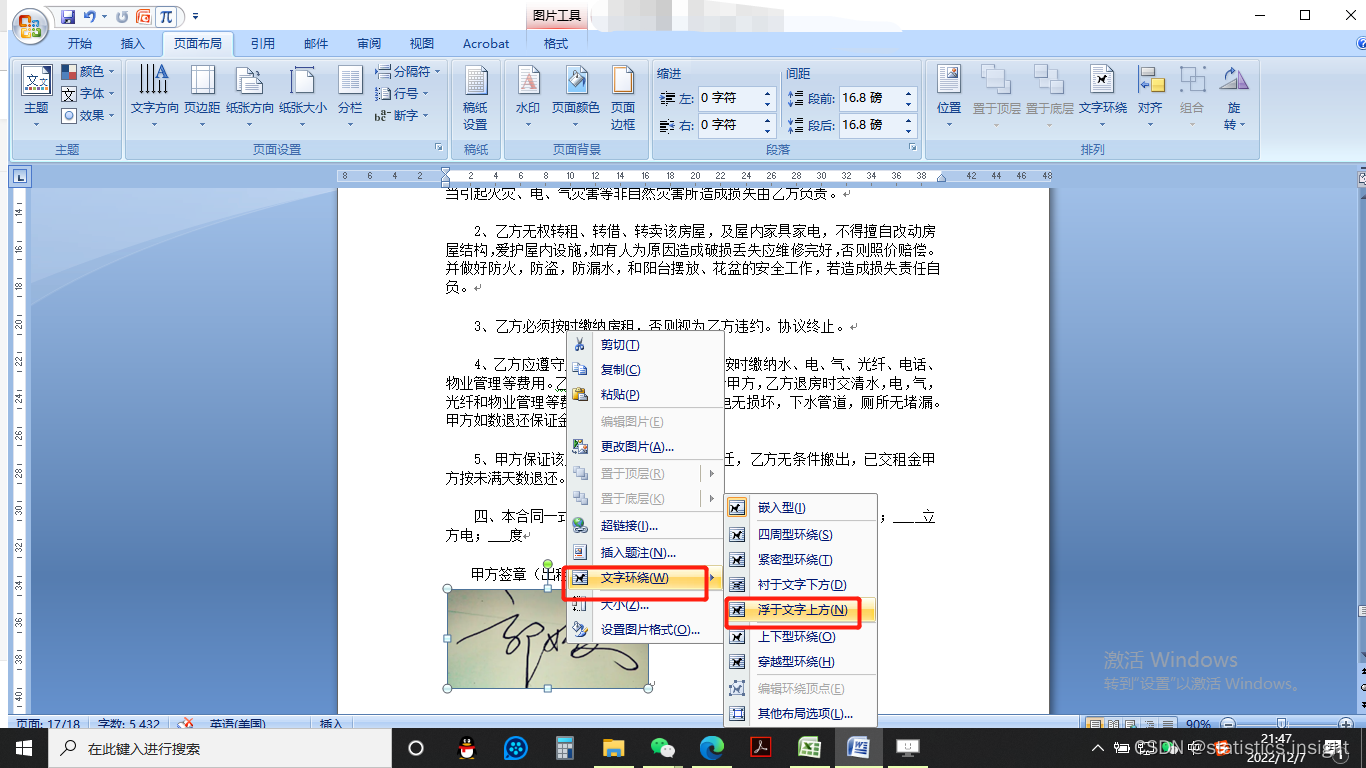Open Text Direction (文字方向) options

(154, 96)
